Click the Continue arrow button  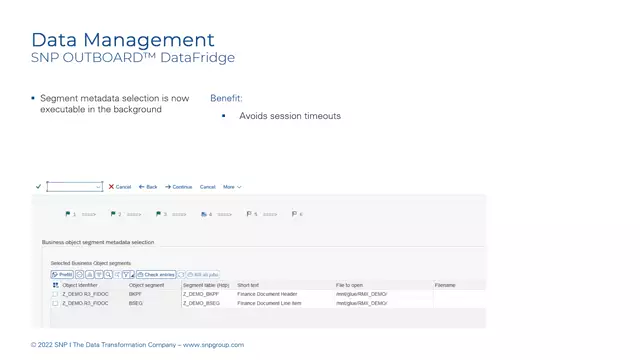coord(178,187)
